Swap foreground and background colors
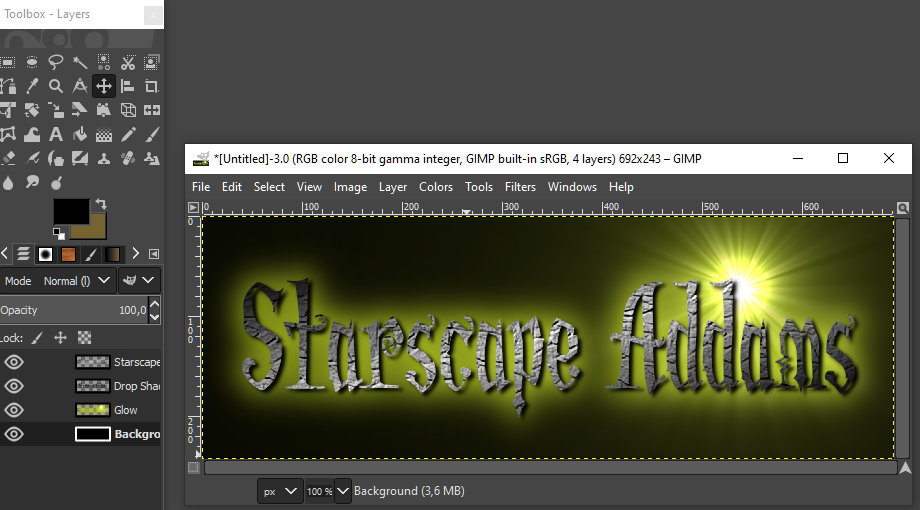This screenshot has height=510, width=920. tap(101, 205)
